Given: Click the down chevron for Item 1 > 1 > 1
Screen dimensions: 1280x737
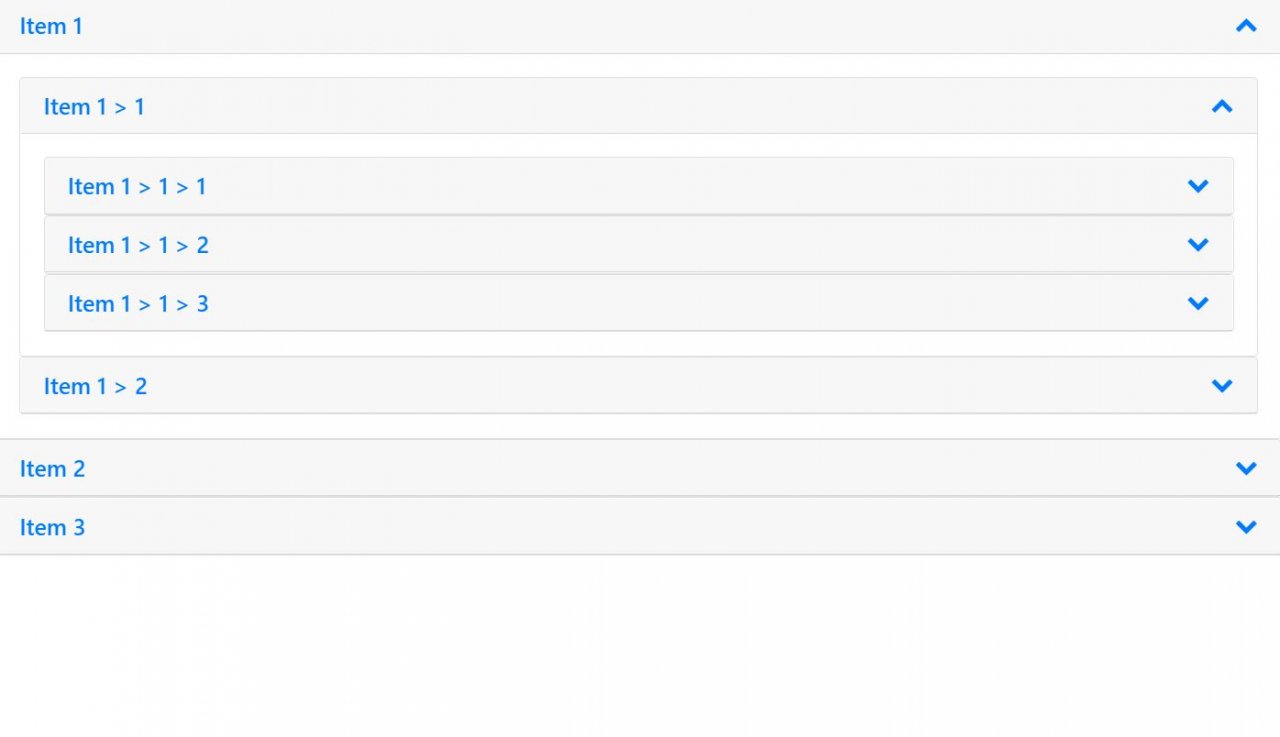Looking at the screenshot, I should [1198, 186].
